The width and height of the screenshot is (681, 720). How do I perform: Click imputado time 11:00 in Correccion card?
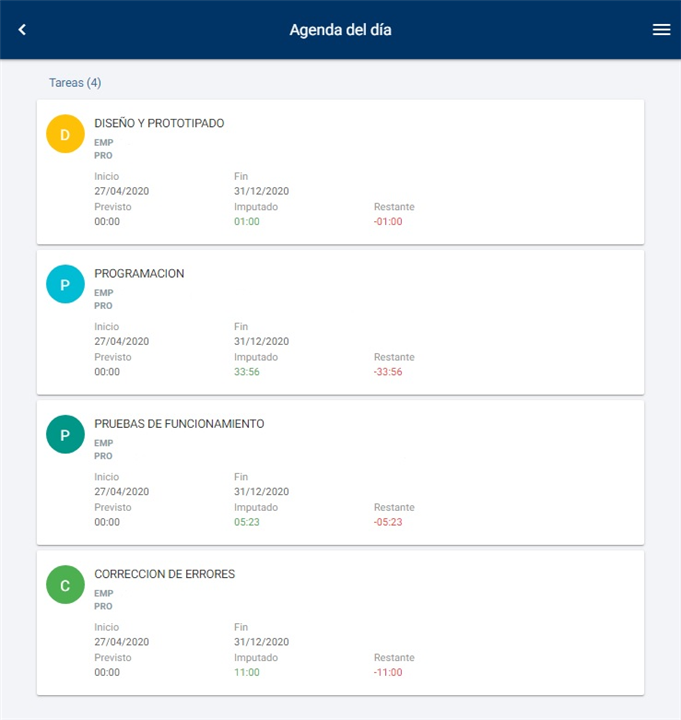tap(247, 673)
